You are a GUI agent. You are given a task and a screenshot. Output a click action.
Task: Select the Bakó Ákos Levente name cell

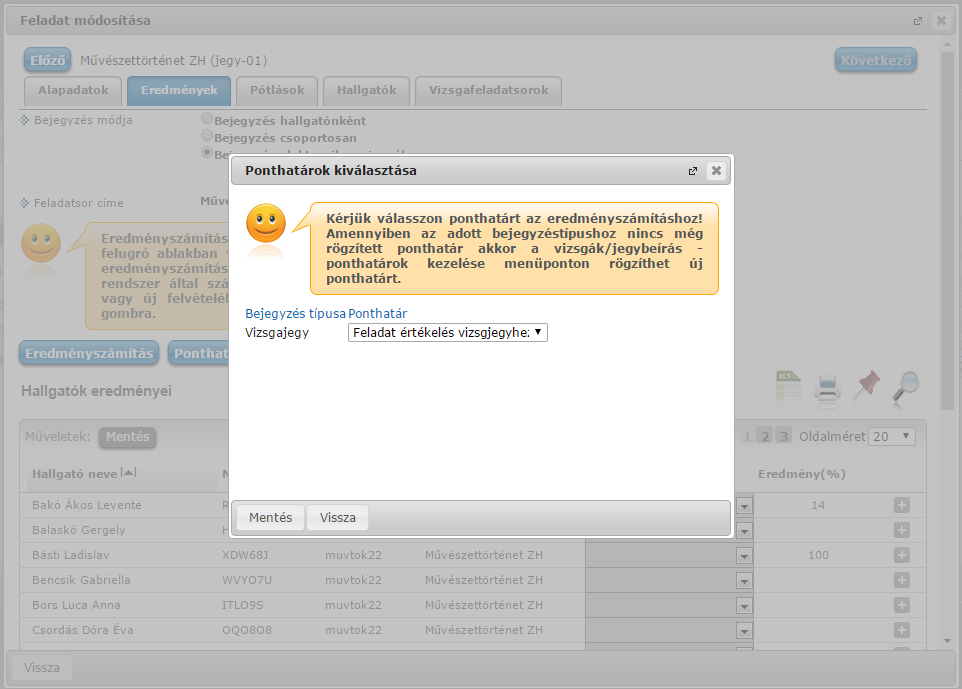pyautogui.click(x=87, y=506)
